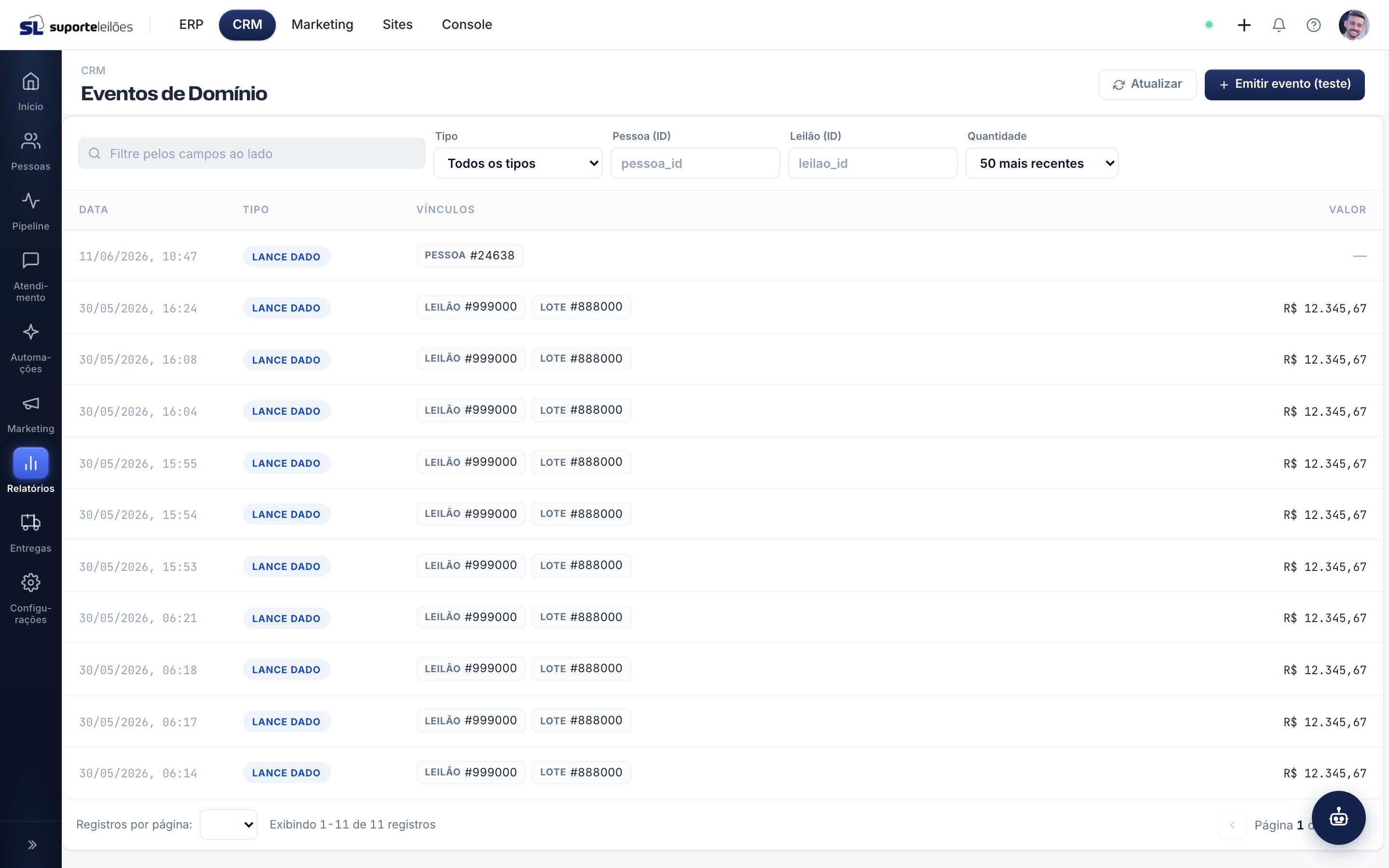Click the CRM breadcrumb link
This screenshot has width=1389, height=868.
tap(93, 70)
